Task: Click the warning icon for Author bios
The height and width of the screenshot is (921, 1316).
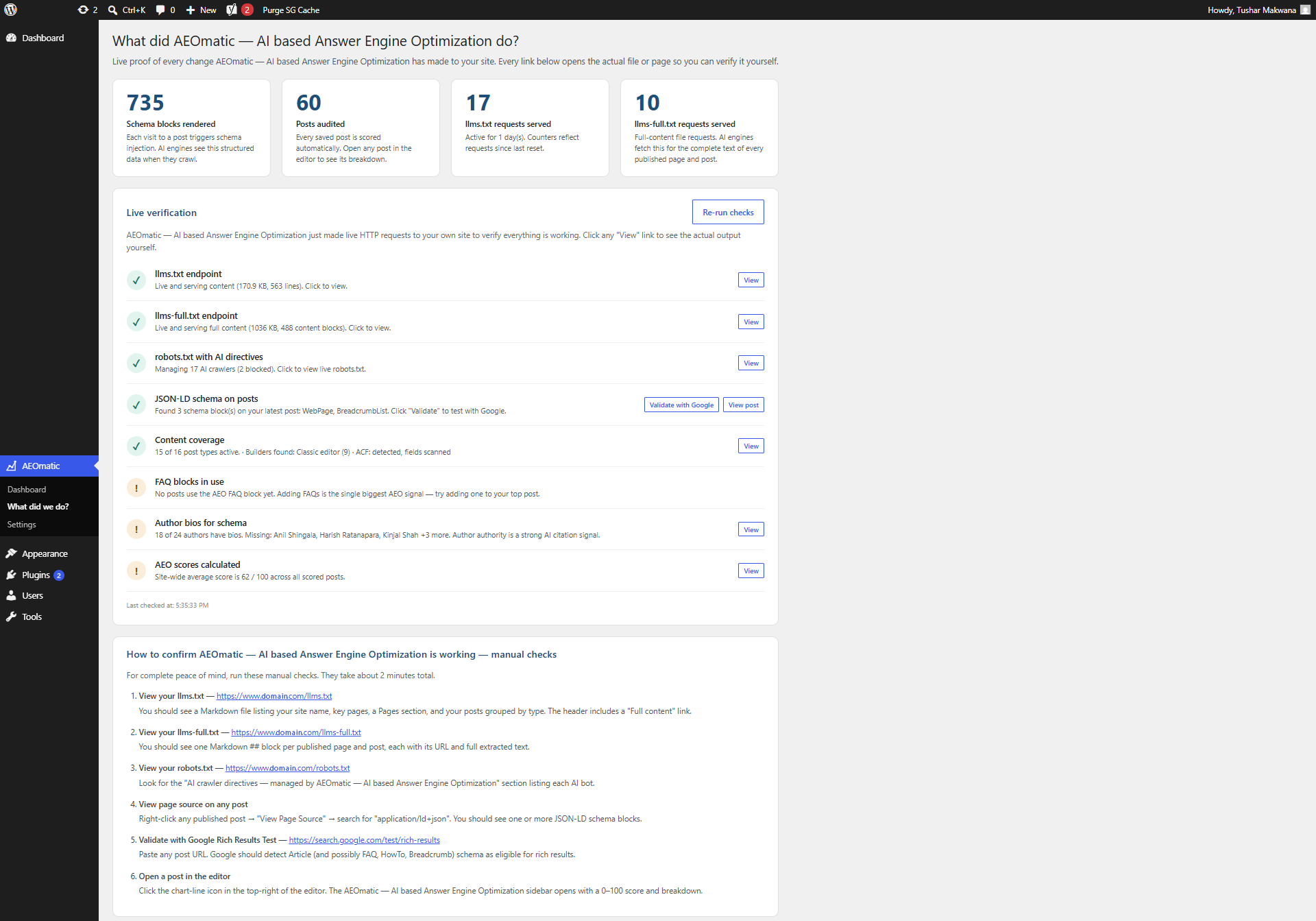Action: pos(136,529)
